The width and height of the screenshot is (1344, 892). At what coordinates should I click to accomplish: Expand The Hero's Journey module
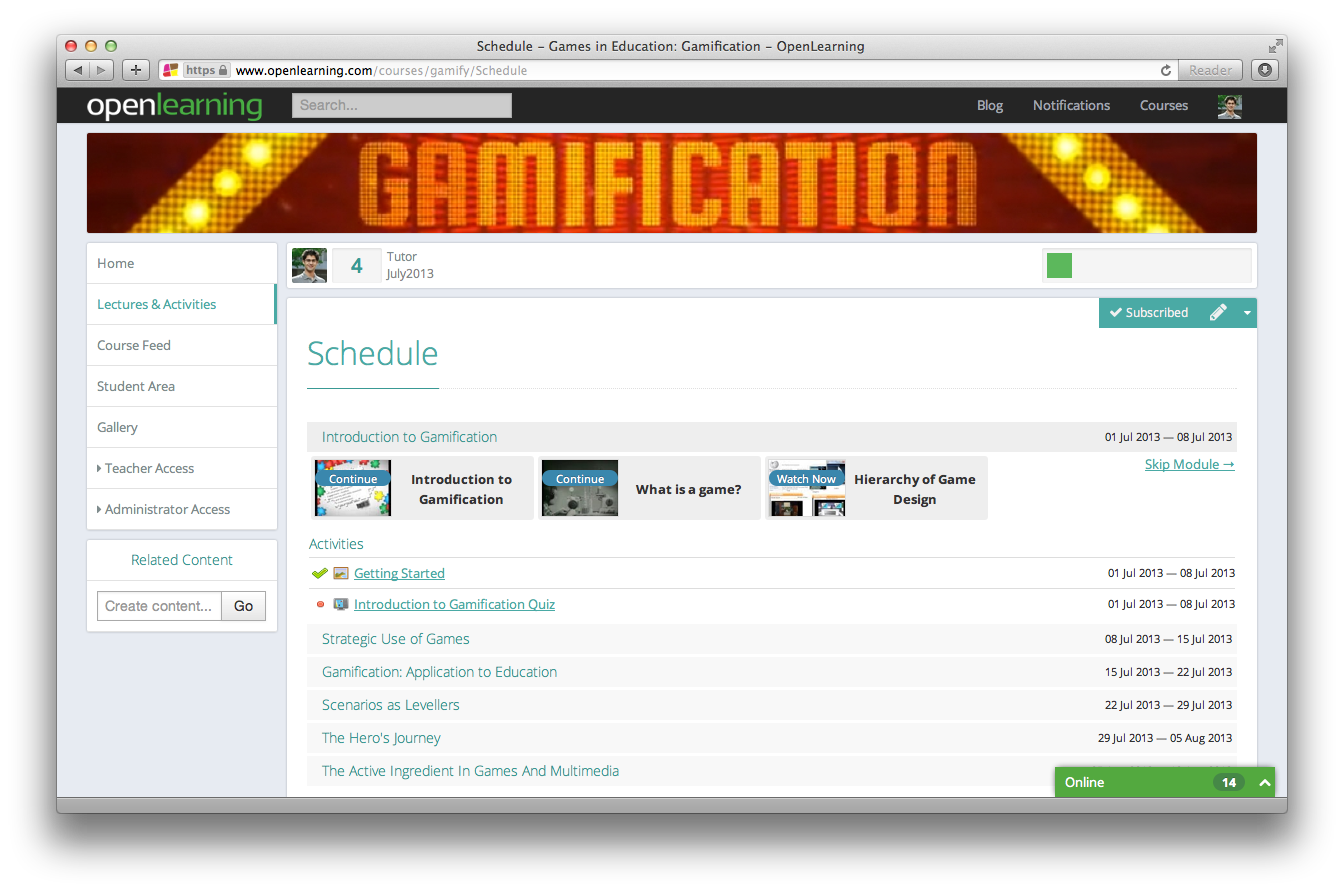[x=772, y=738]
